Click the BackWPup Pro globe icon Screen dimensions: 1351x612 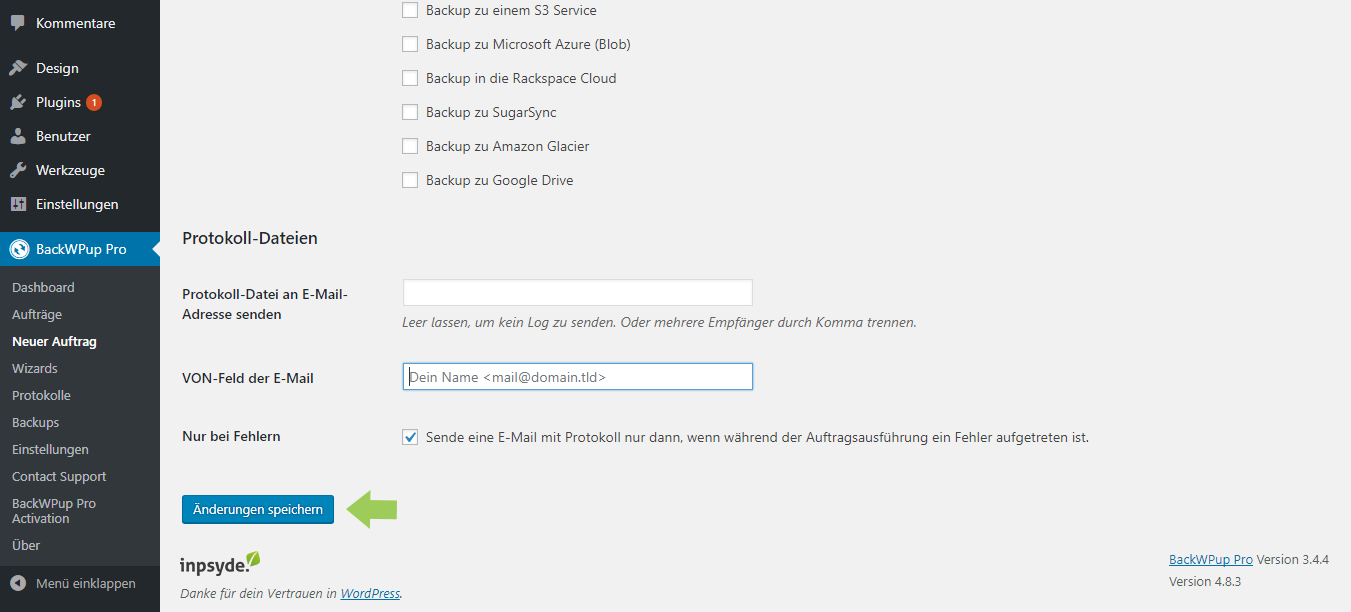point(16,248)
